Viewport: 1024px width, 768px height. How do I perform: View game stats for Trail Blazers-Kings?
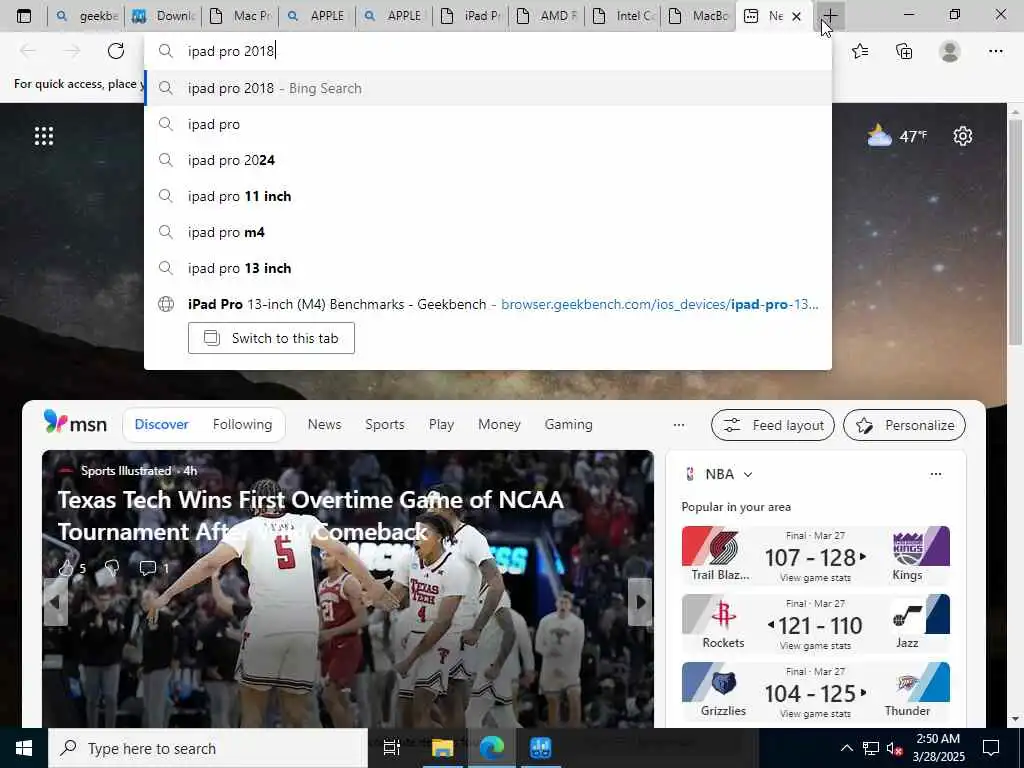coord(815,577)
